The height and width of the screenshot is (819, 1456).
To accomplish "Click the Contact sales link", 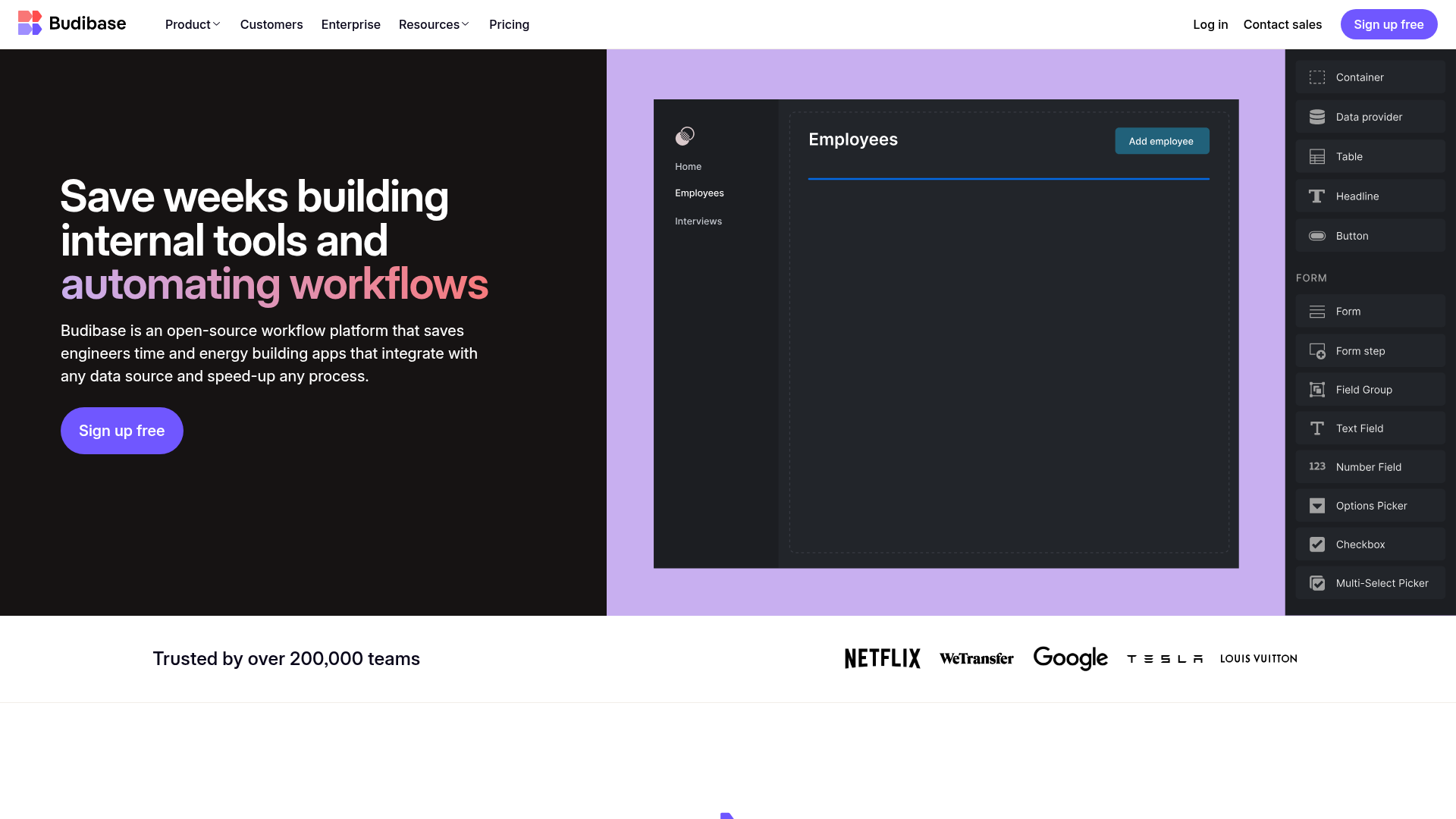I will coord(1282,24).
